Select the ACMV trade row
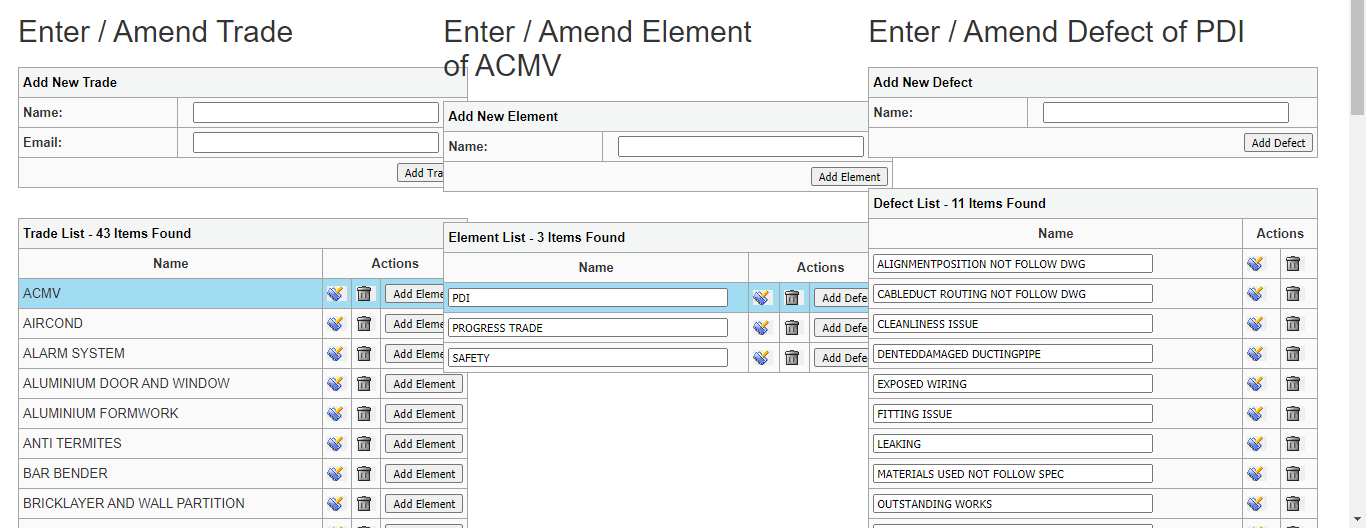1366x528 pixels. (170, 294)
